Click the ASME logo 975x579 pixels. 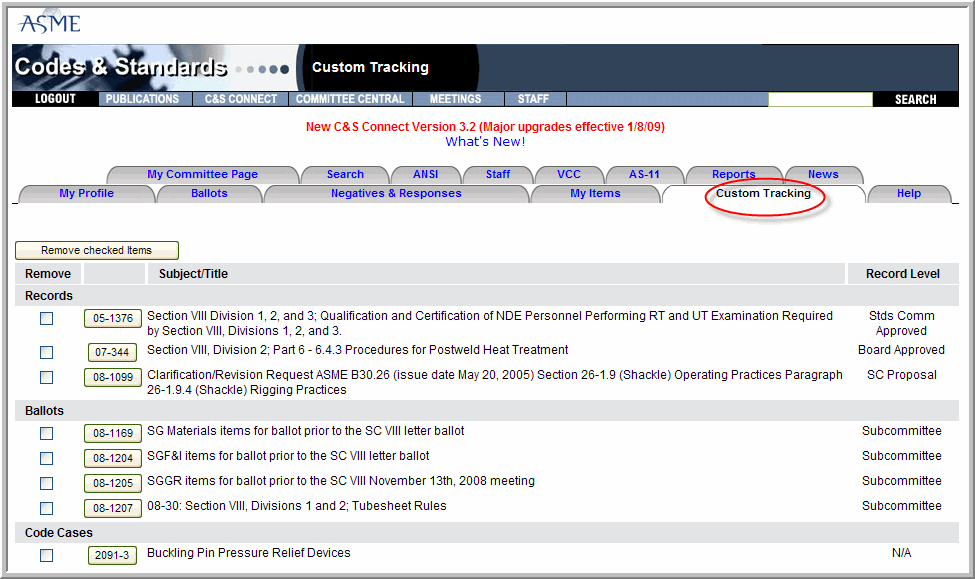pos(50,24)
